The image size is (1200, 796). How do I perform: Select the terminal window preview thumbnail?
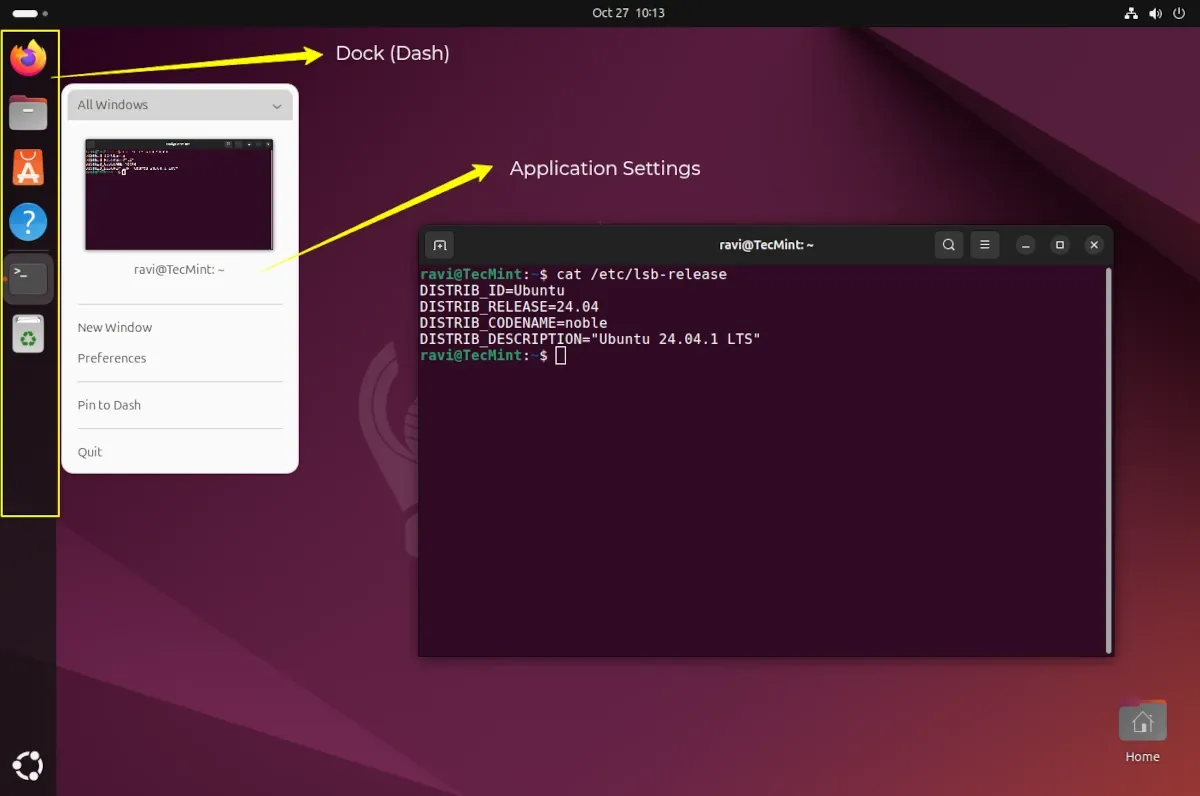click(x=179, y=194)
